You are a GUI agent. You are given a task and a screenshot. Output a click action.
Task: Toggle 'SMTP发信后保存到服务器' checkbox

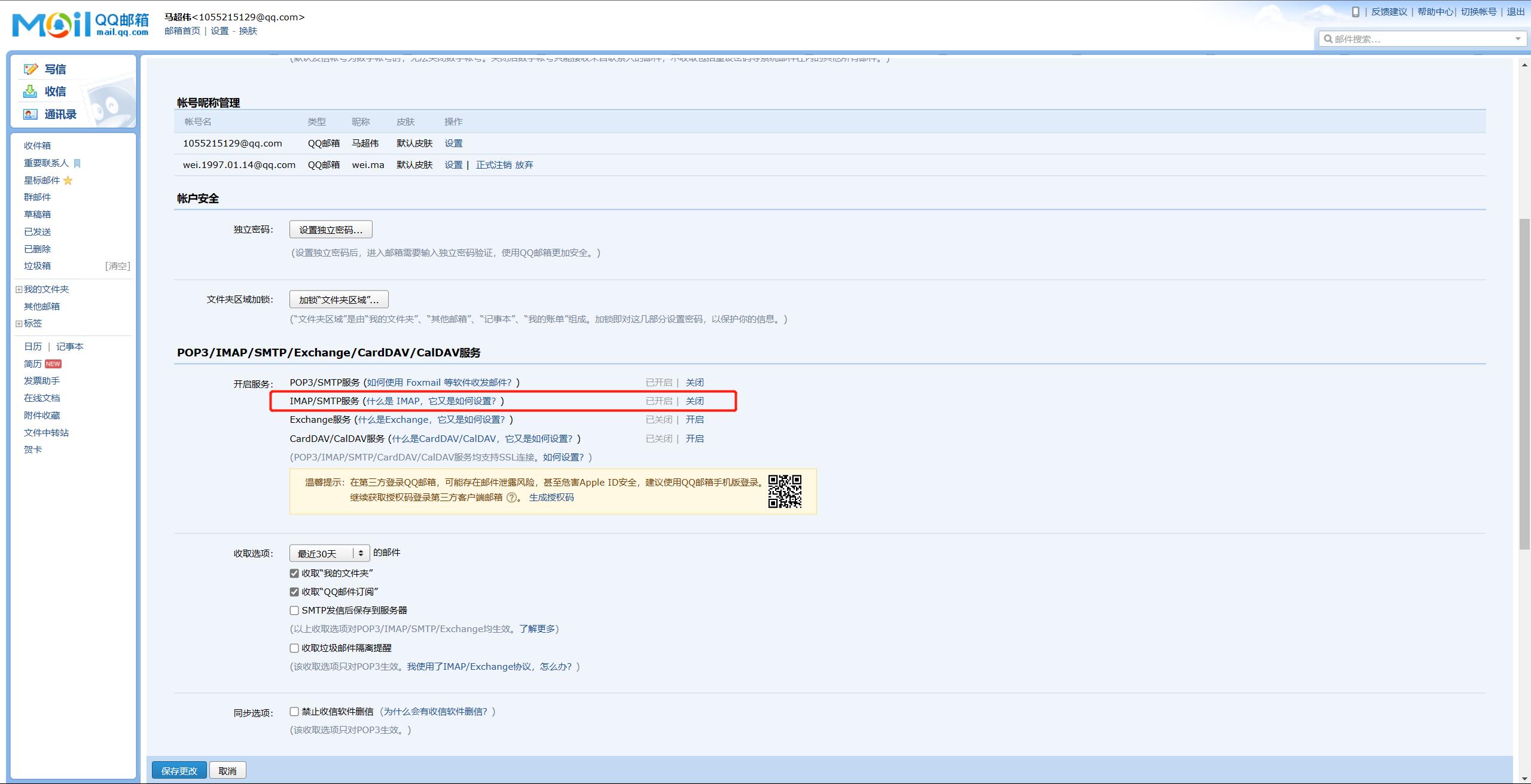[x=294, y=611]
